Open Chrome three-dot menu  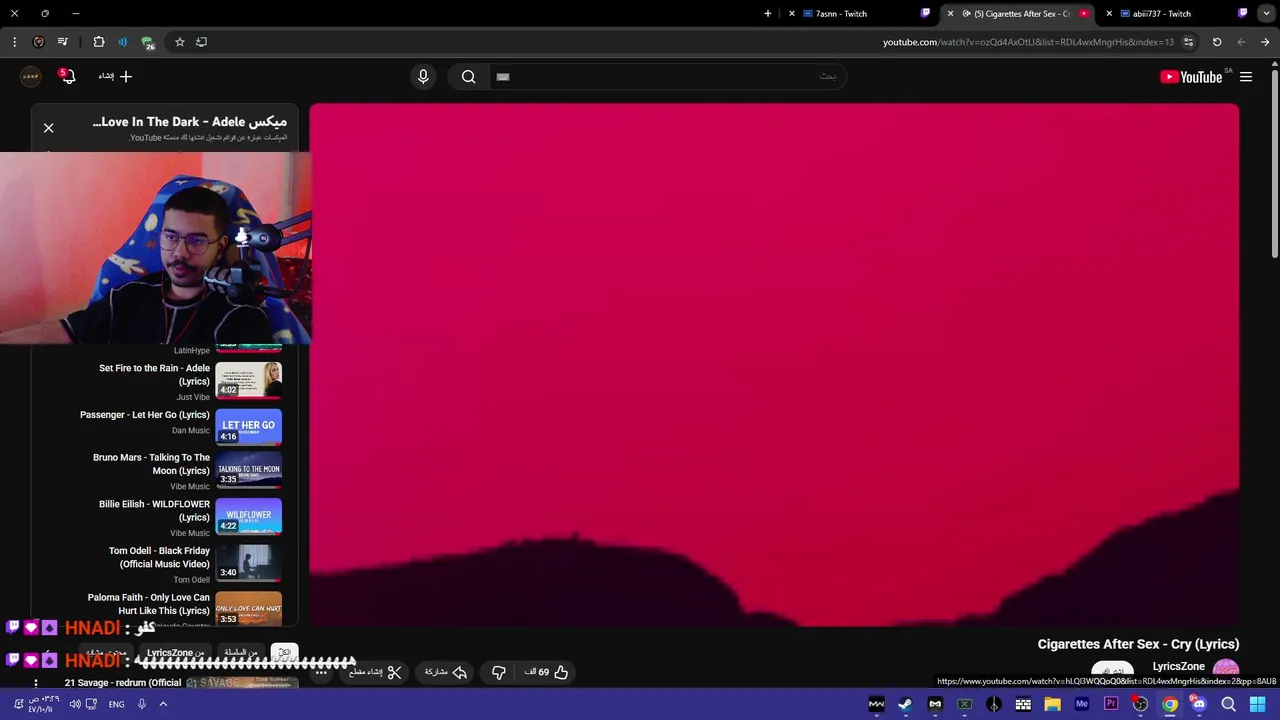pyautogui.click(x=14, y=42)
